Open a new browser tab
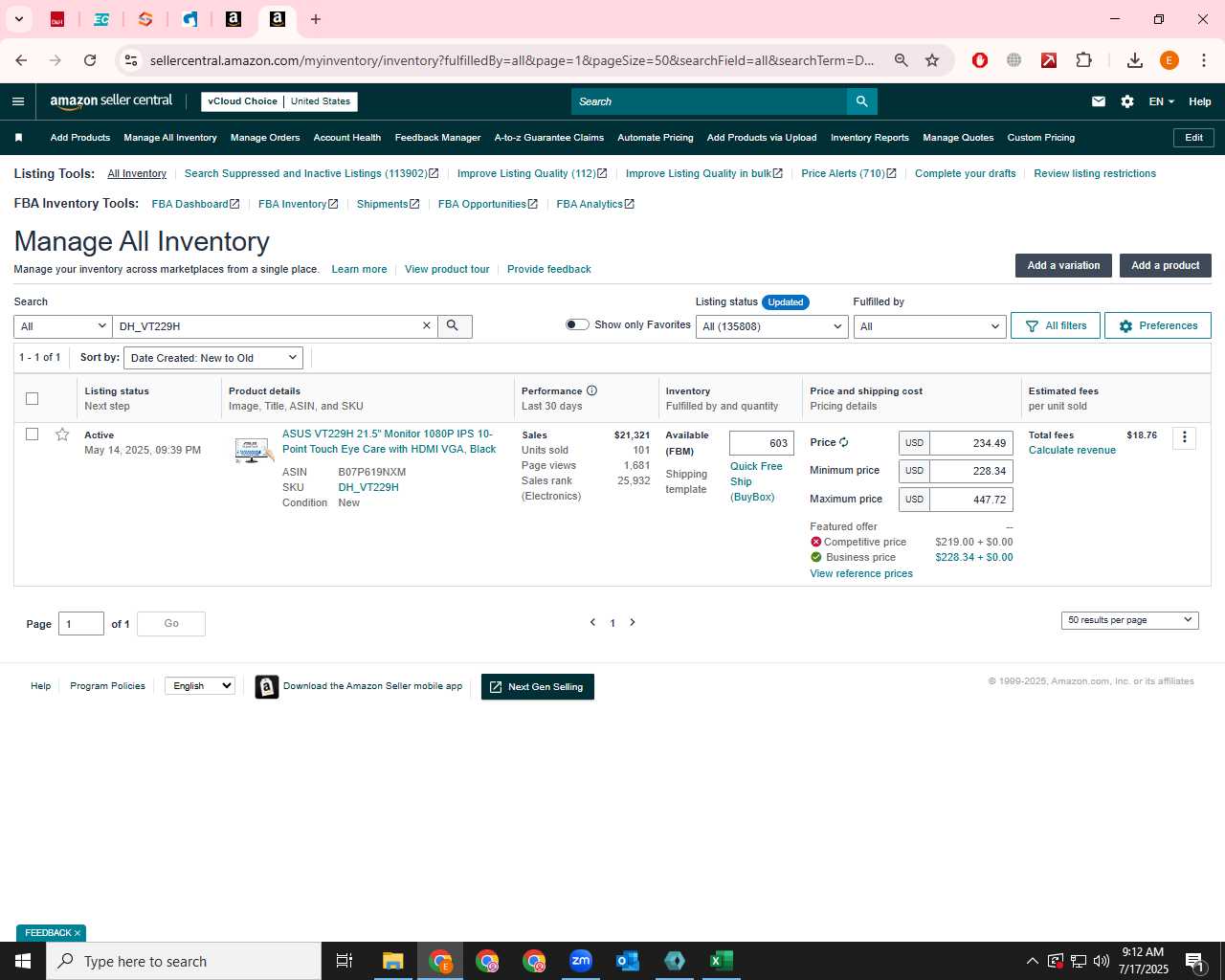This screenshot has height=980, width=1225. pos(316,19)
